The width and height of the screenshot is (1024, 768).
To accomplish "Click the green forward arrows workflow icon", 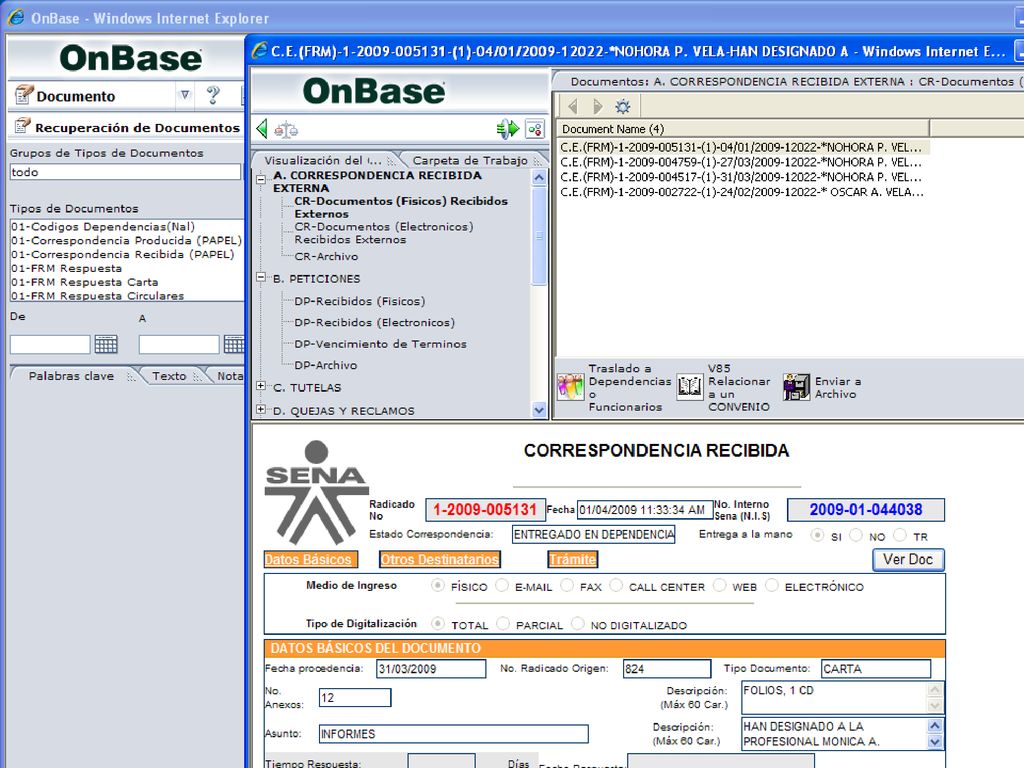I will tap(507, 129).
